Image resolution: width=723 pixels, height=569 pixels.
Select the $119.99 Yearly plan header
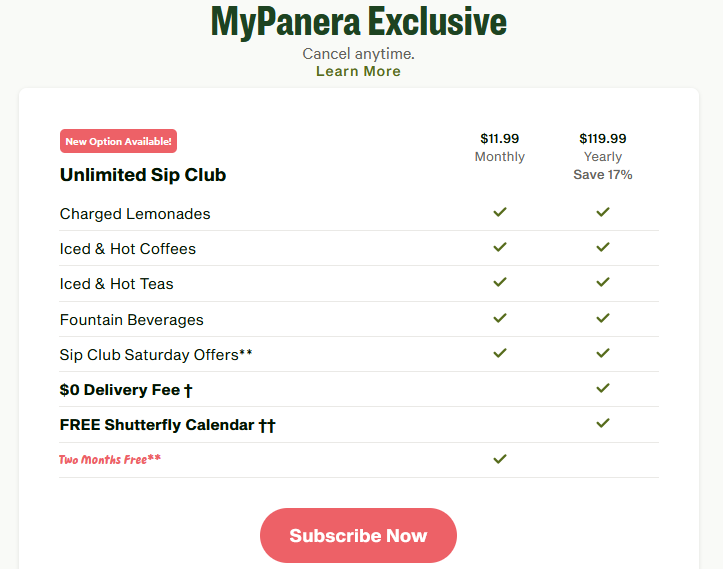tap(603, 147)
